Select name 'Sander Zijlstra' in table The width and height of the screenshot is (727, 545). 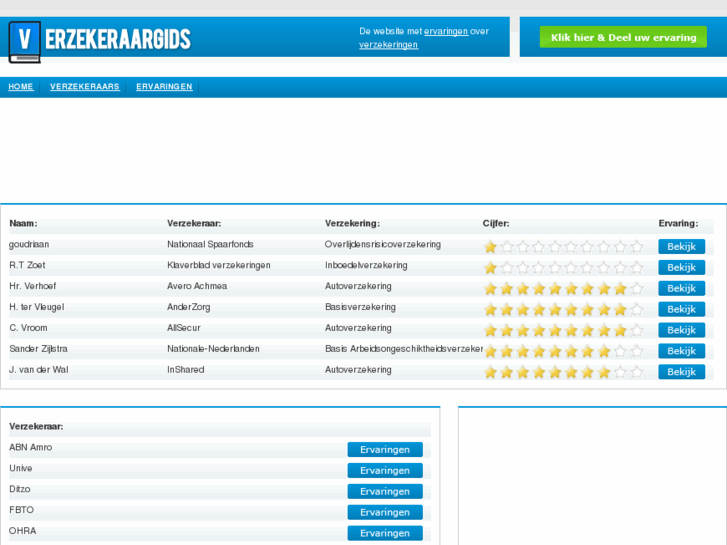pos(38,349)
